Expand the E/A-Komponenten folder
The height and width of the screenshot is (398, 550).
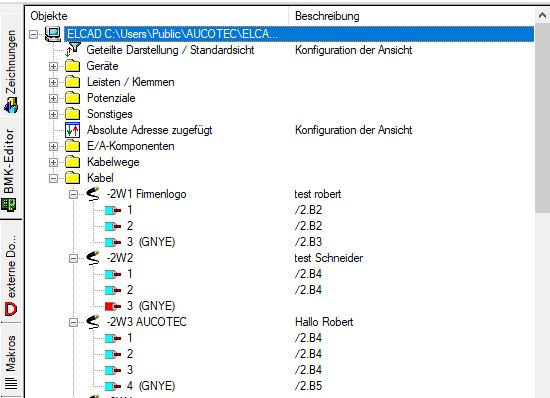click(53, 146)
